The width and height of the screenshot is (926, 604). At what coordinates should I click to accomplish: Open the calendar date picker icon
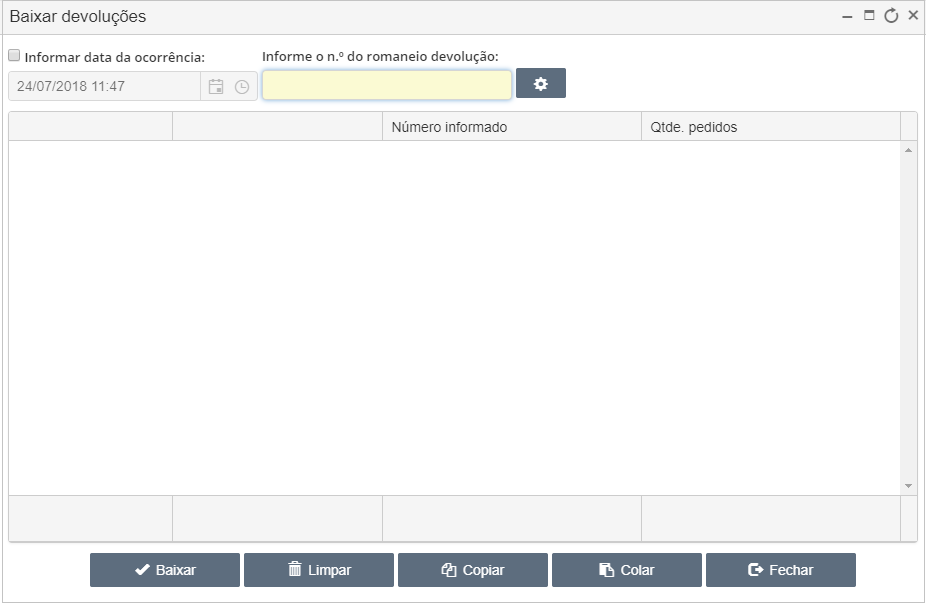(216, 86)
